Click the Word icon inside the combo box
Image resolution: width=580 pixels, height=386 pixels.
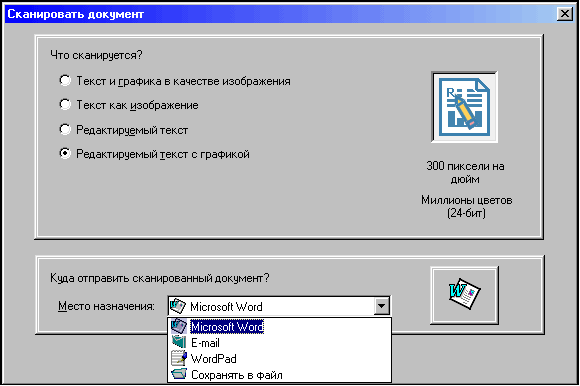(178, 306)
